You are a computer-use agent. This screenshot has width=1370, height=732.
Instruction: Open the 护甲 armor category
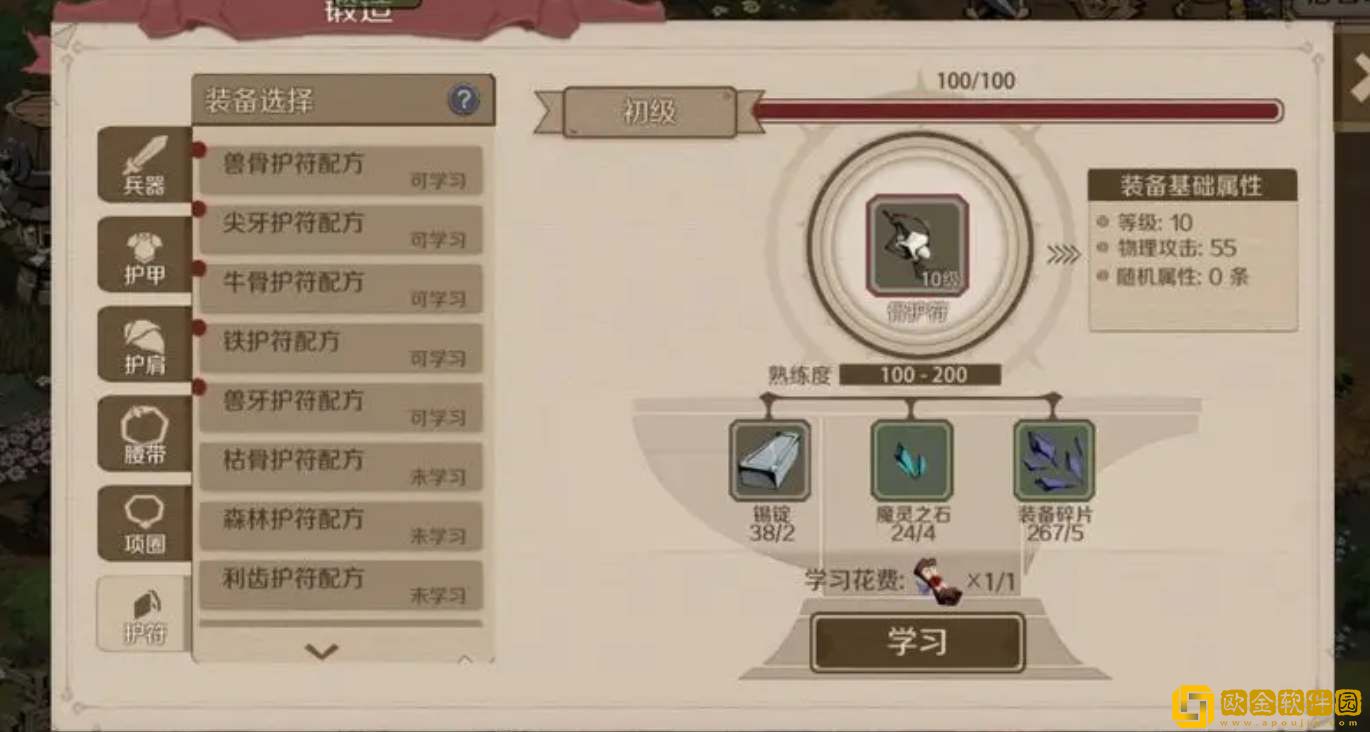coord(144,255)
